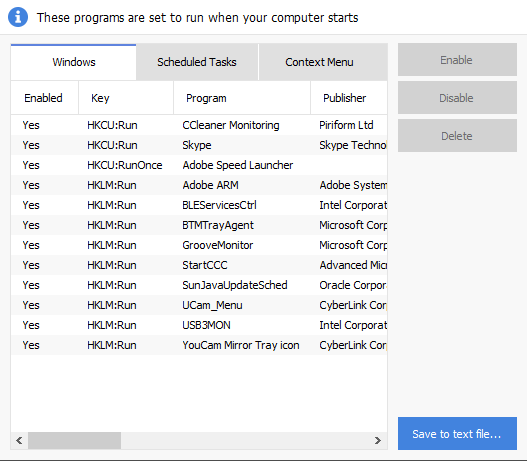527x461 pixels.
Task: Click the blue information icon
Action: click(18, 17)
